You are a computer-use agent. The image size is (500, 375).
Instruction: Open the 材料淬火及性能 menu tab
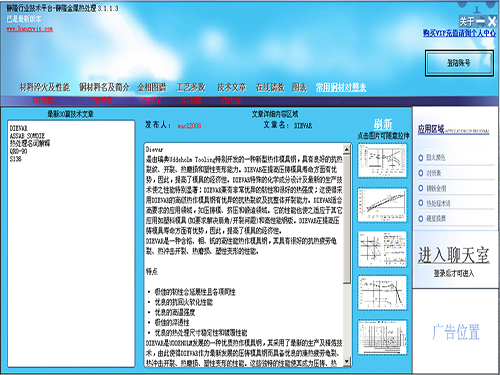click(x=45, y=87)
